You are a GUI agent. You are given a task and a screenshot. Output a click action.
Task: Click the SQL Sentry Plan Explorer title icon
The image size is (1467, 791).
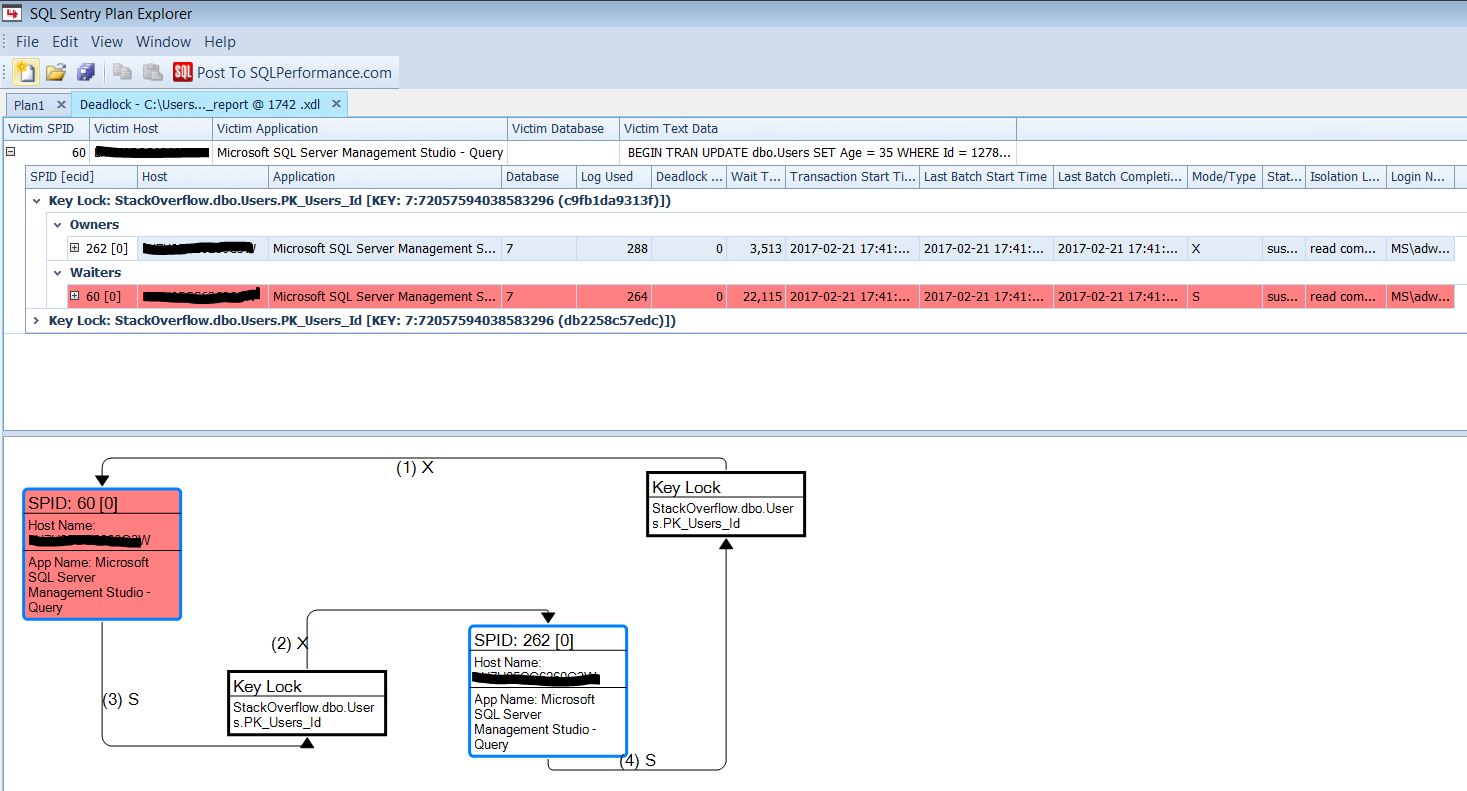(x=13, y=13)
